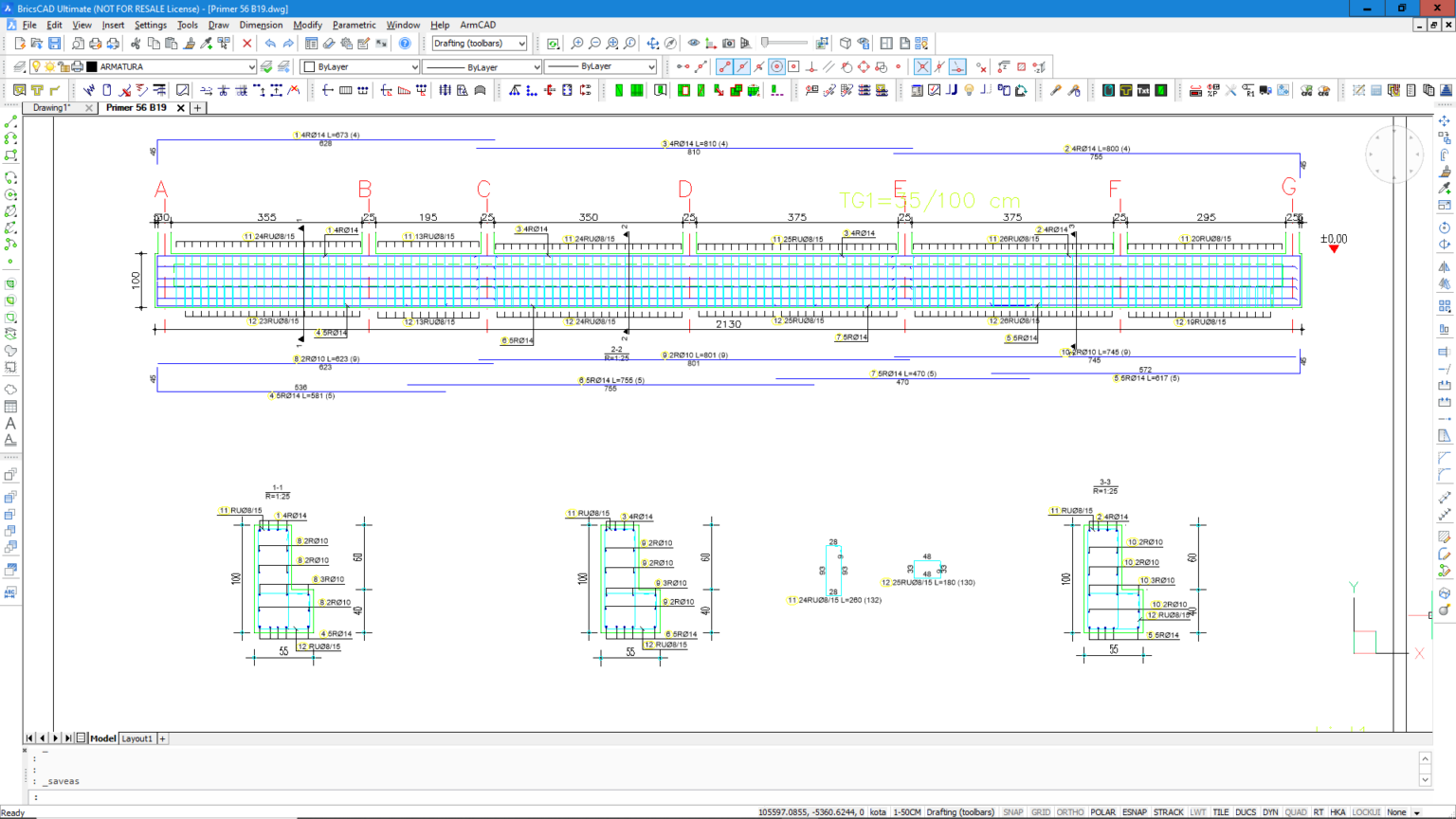This screenshot has height=819, width=1456.
Task: Switch to the Layout1 tab
Action: click(136, 738)
